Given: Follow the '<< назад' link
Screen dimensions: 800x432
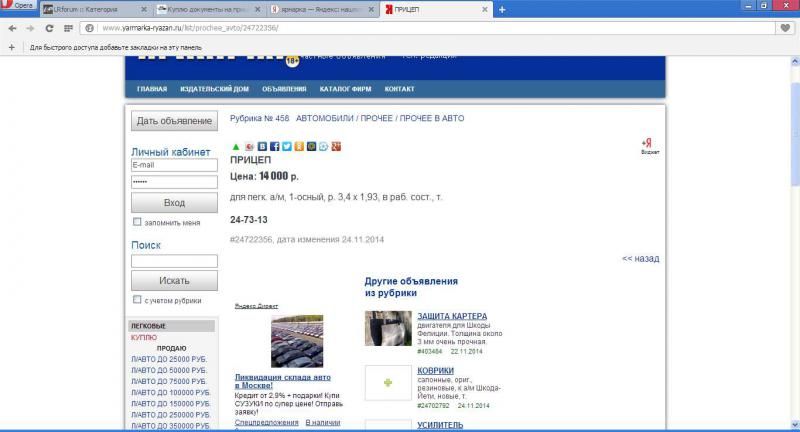Looking at the screenshot, I should [x=640, y=258].
